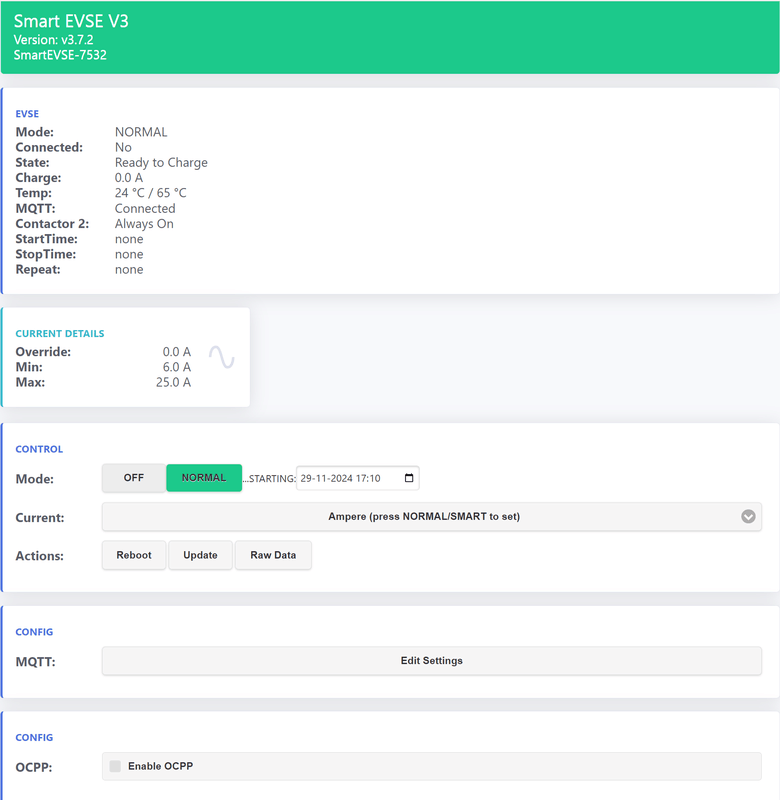This screenshot has width=780, height=800.
Task: Enable the OCPP checkbox
Action: point(115,766)
